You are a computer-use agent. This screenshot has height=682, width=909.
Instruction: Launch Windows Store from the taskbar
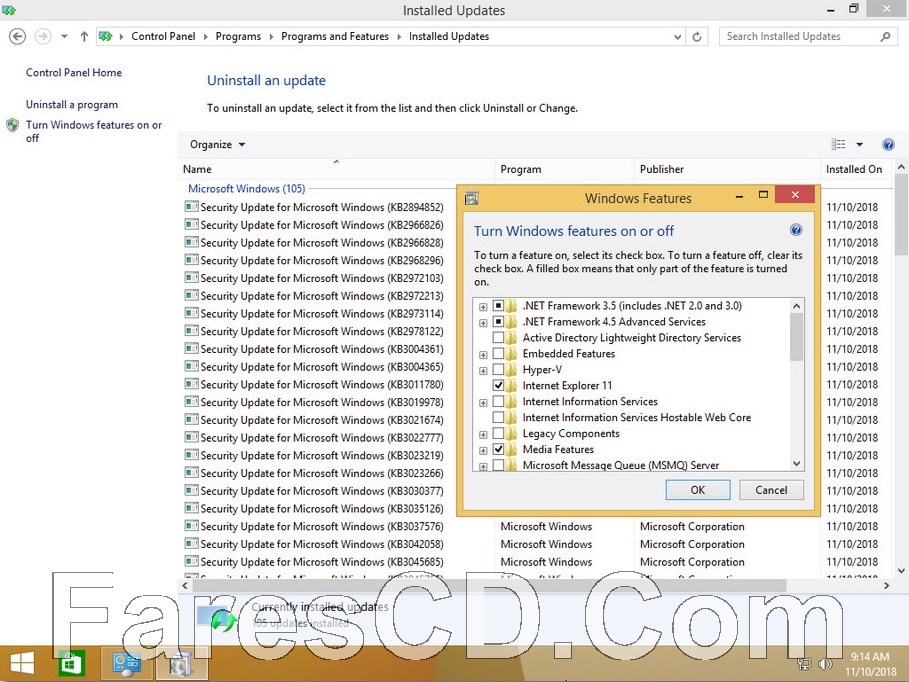(71, 664)
